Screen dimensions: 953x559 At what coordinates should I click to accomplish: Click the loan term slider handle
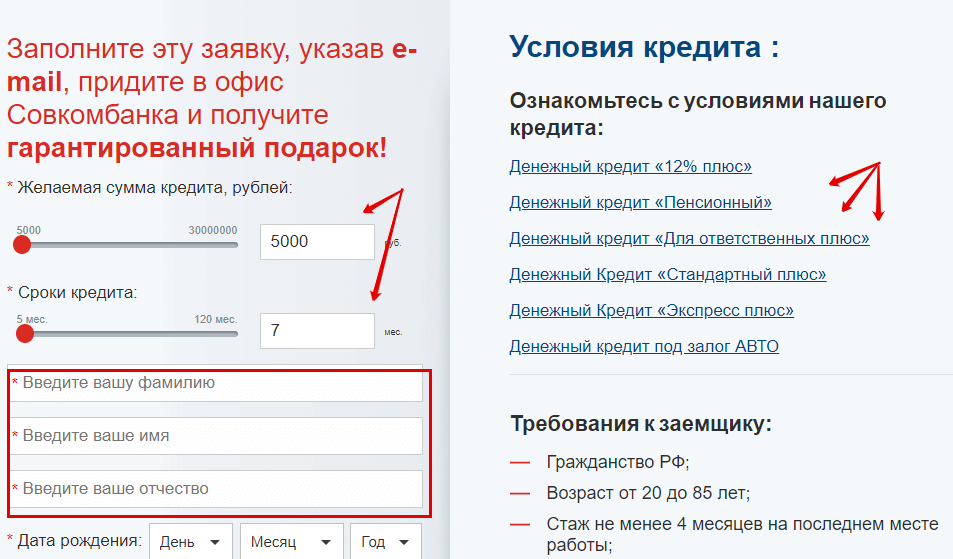click(x=25, y=333)
